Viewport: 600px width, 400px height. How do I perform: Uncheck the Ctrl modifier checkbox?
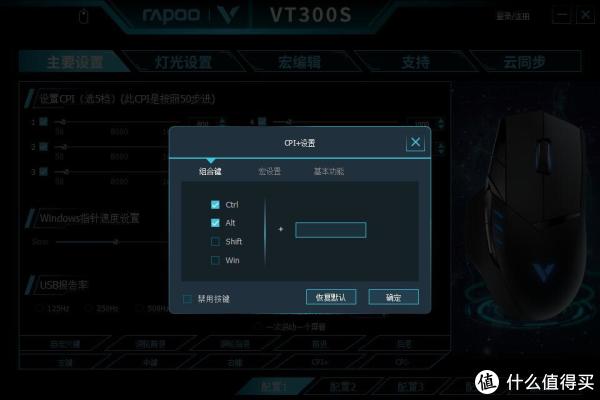click(x=215, y=204)
